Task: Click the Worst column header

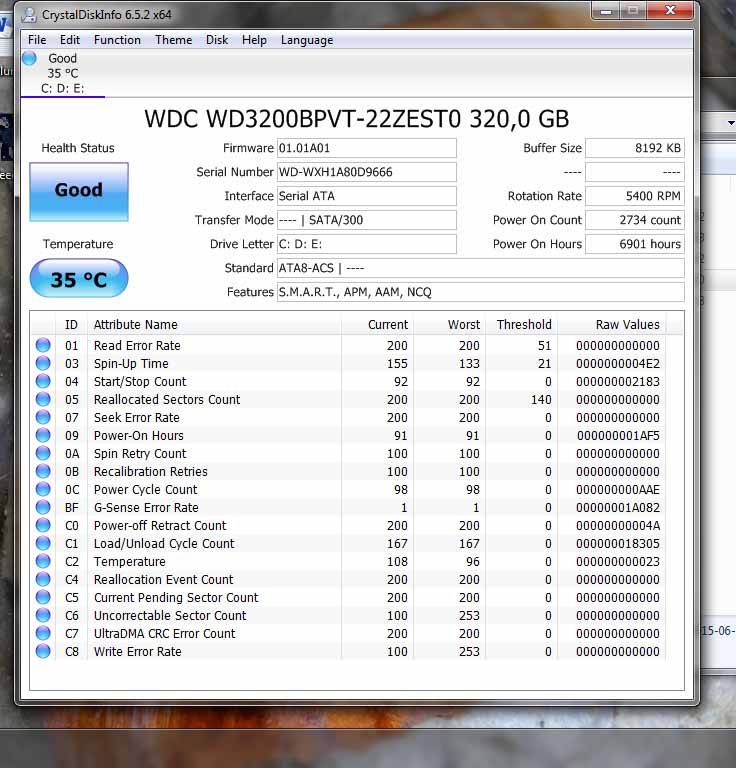Action: [x=449, y=325]
